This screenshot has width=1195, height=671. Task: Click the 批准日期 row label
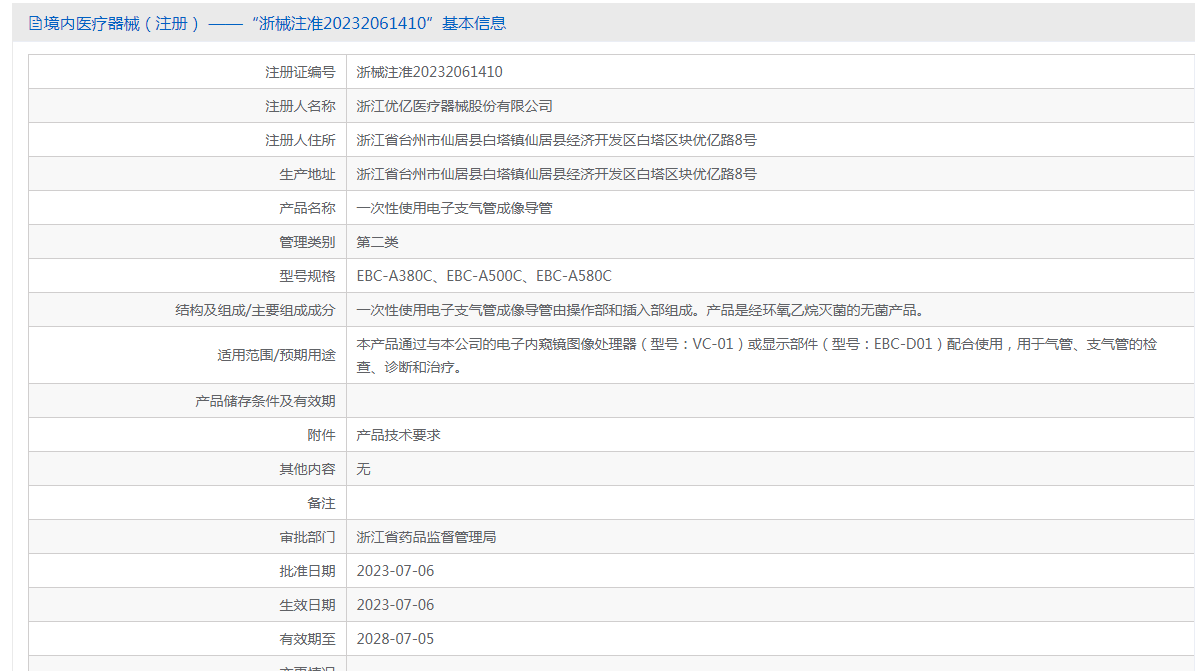[x=307, y=571]
